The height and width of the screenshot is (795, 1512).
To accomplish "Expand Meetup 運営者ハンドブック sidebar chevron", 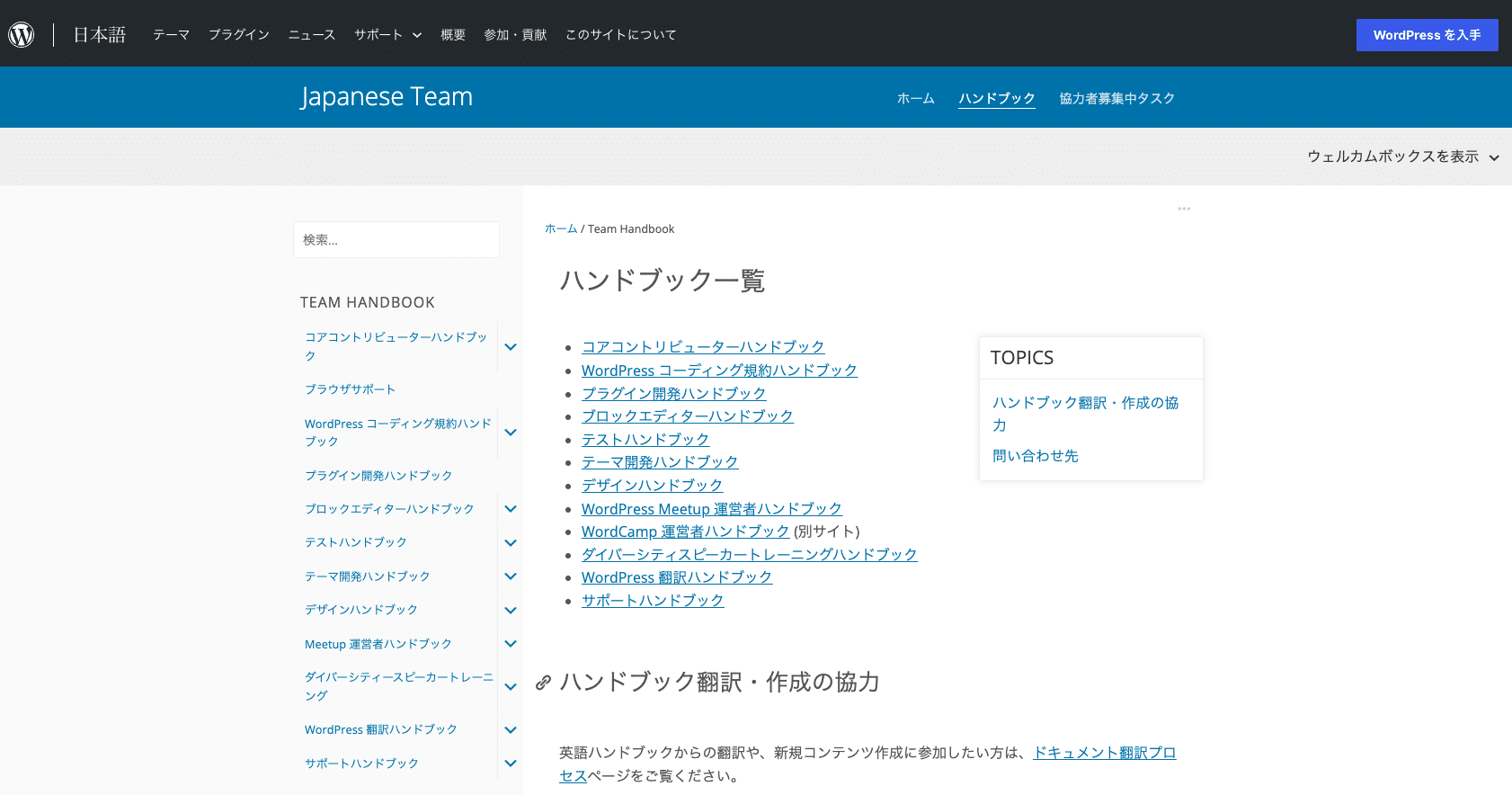I will pyautogui.click(x=511, y=644).
